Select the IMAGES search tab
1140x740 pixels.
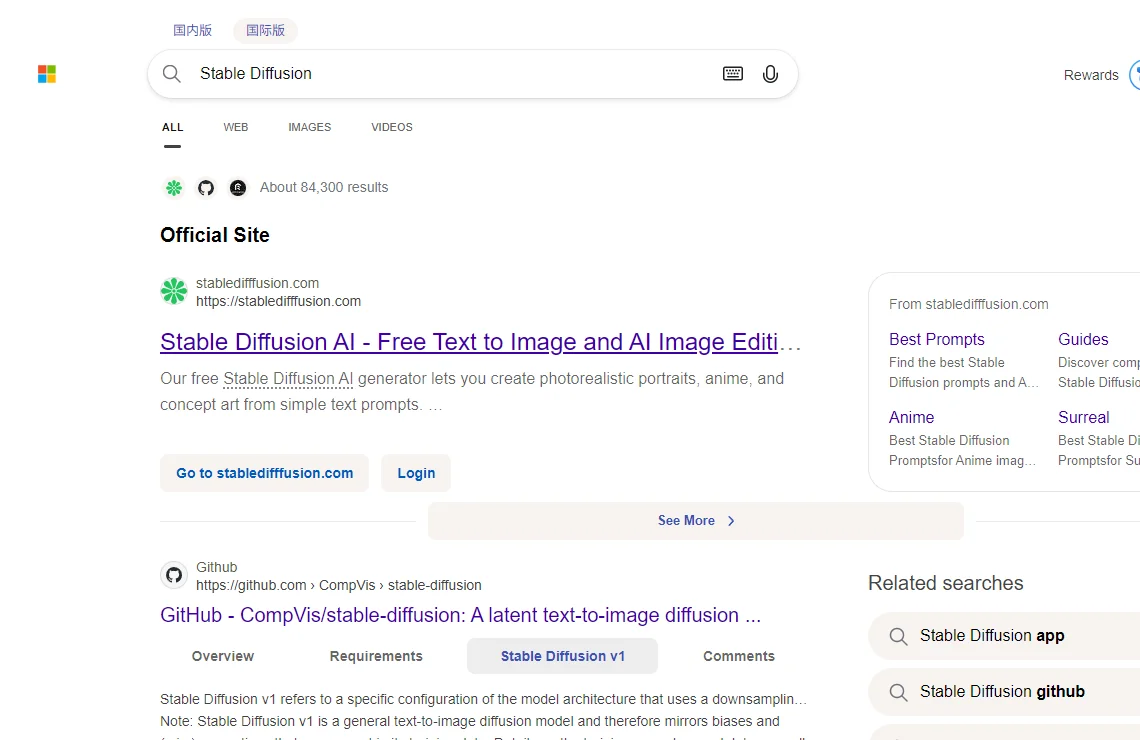coord(310,127)
